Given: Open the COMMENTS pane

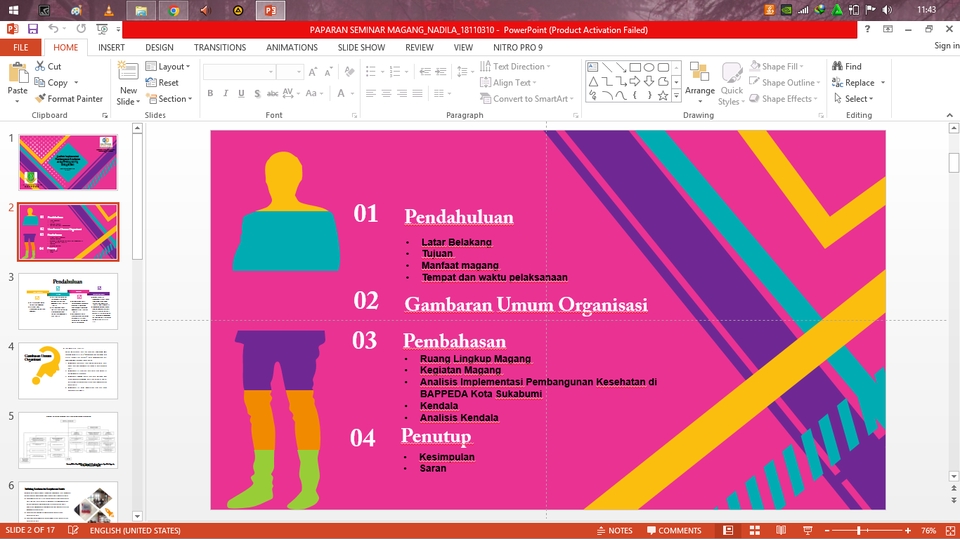Looking at the screenshot, I should coord(674,530).
